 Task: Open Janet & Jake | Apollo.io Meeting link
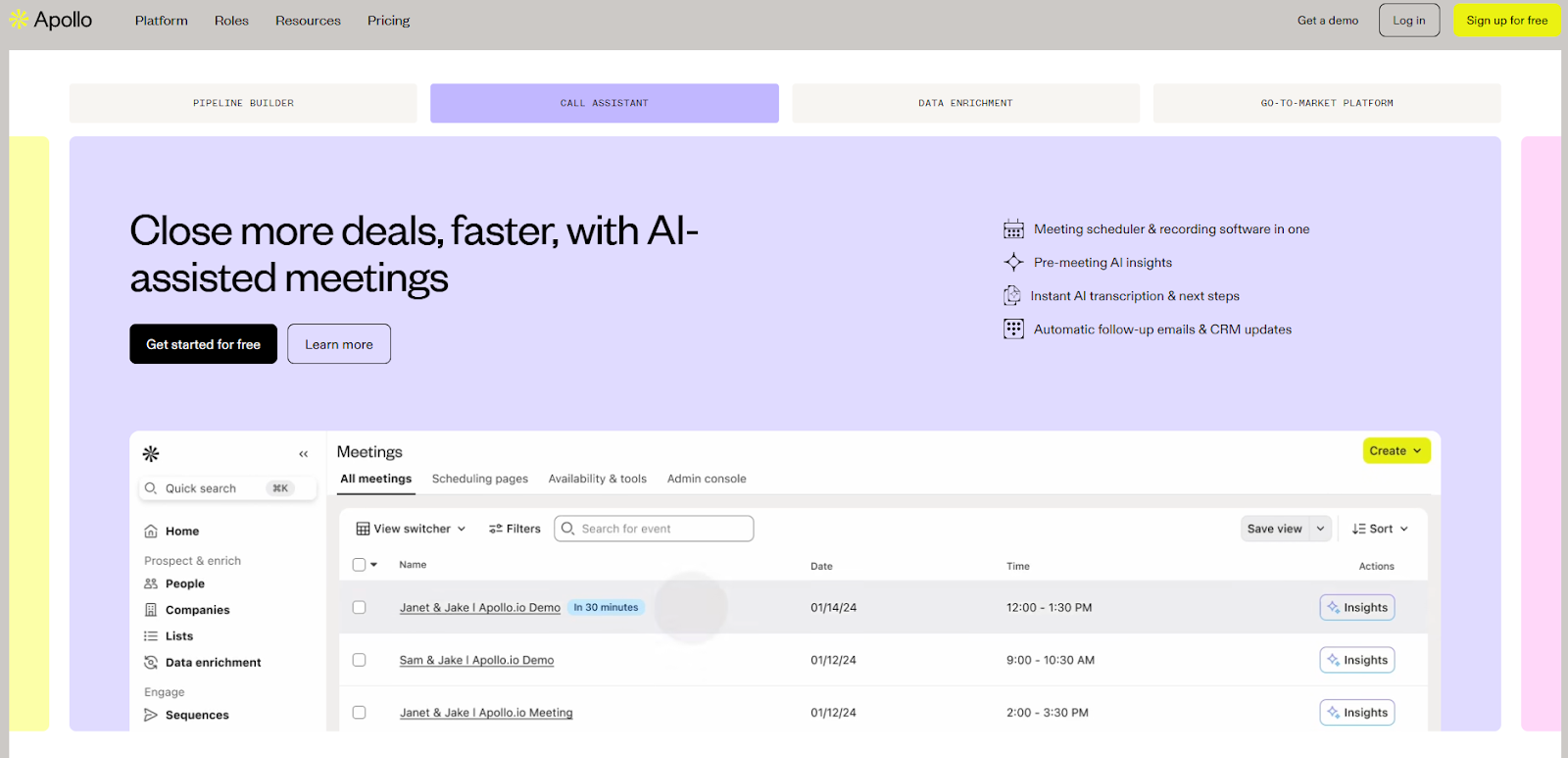(486, 713)
